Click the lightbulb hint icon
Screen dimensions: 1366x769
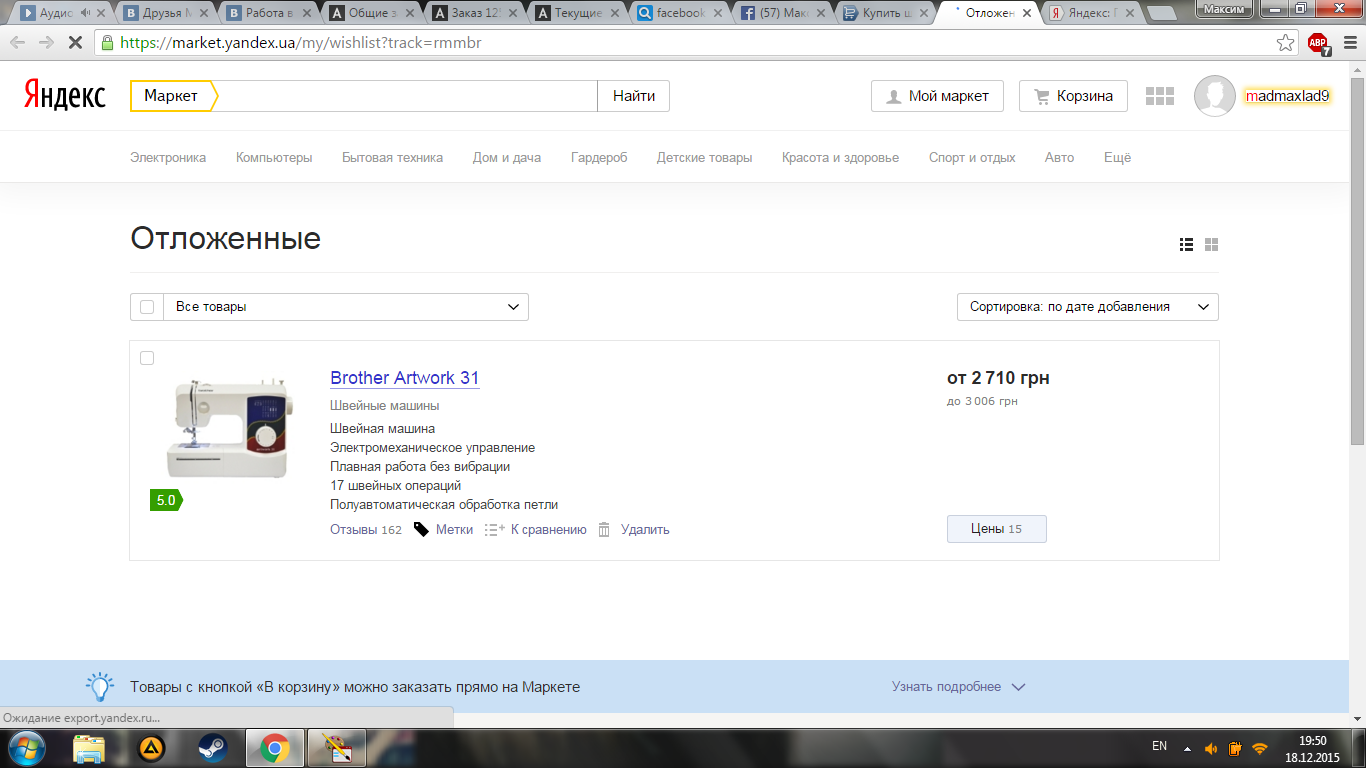(99, 686)
